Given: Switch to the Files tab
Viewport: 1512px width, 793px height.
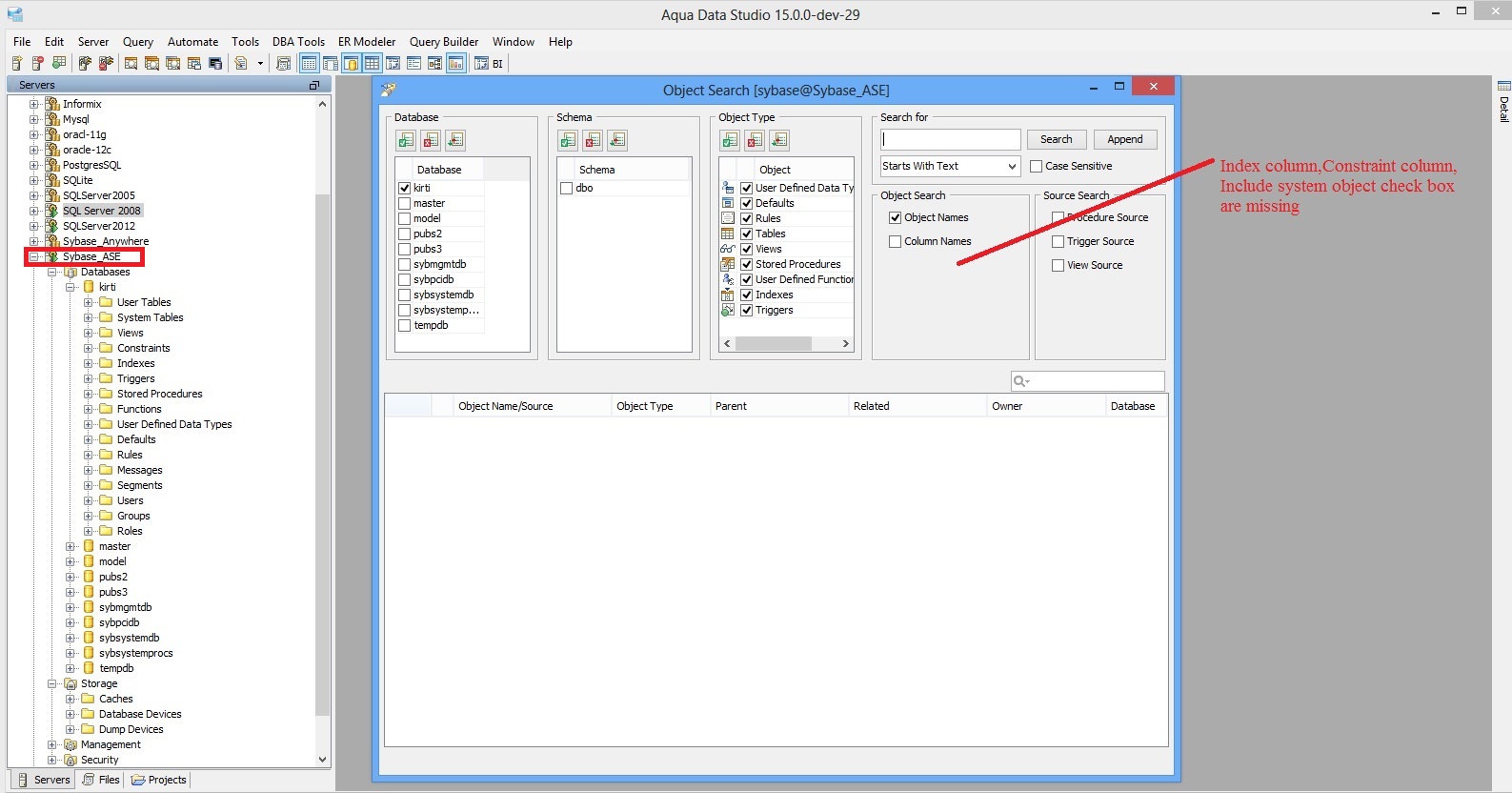Looking at the screenshot, I should pyautogui.click(x=101, y=780).
